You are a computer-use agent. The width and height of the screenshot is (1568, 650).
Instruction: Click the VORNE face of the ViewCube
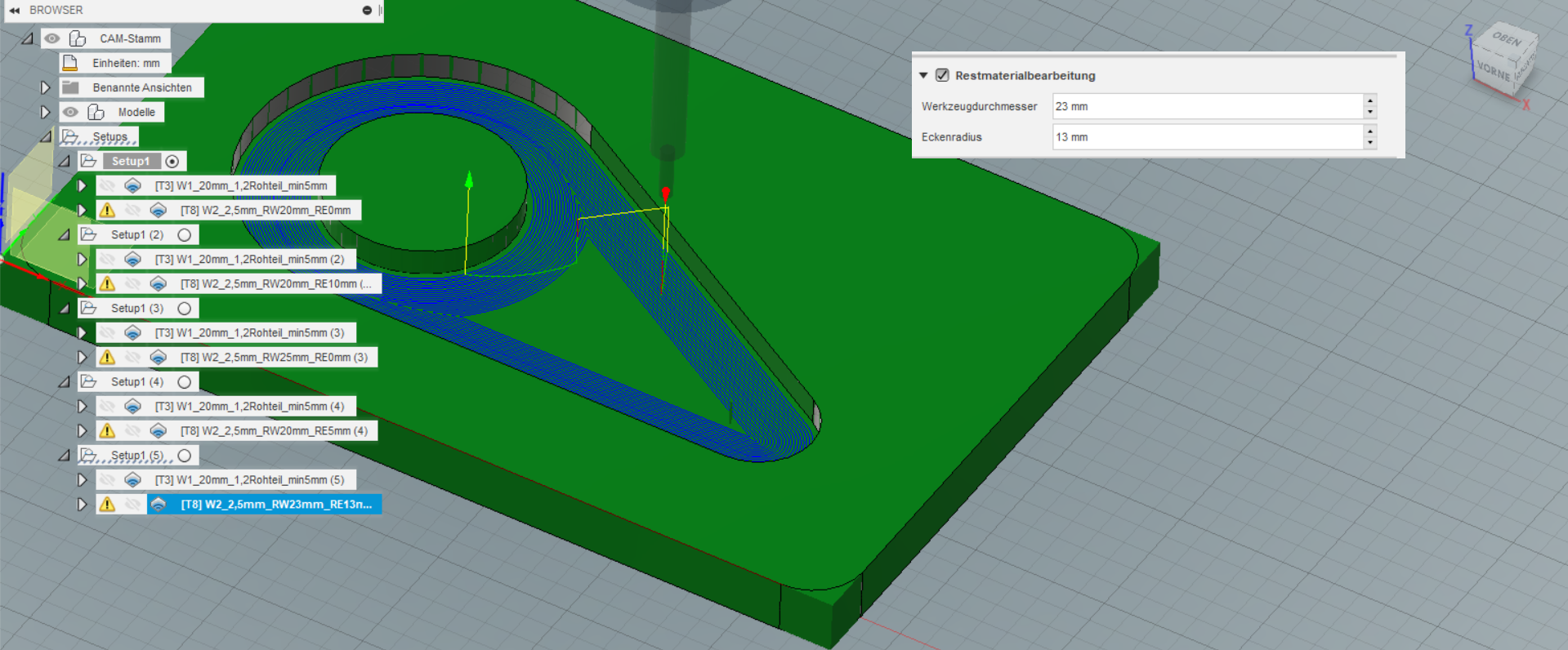click(1494, 71)
